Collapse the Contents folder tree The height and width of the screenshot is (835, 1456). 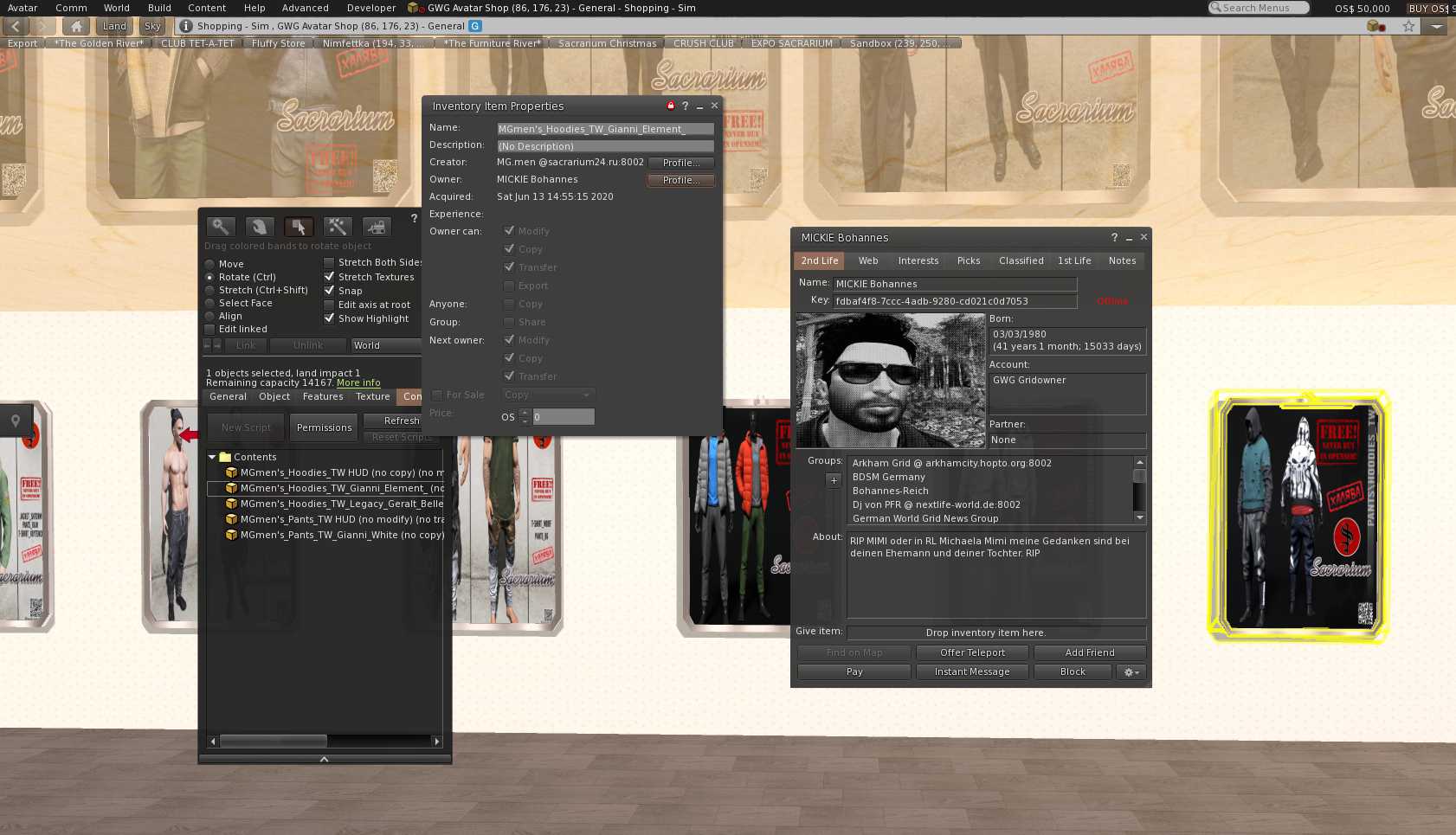(212, 457)
